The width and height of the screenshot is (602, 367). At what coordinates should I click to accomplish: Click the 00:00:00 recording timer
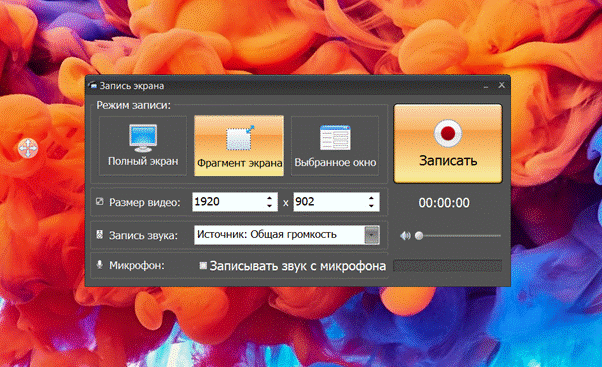(444, 203)
